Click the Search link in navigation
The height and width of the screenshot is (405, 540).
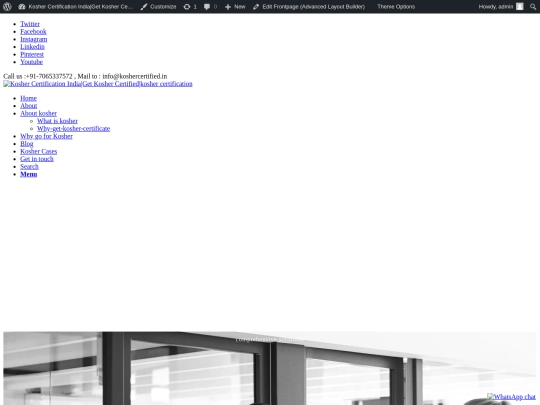click(x=29, y=166)
